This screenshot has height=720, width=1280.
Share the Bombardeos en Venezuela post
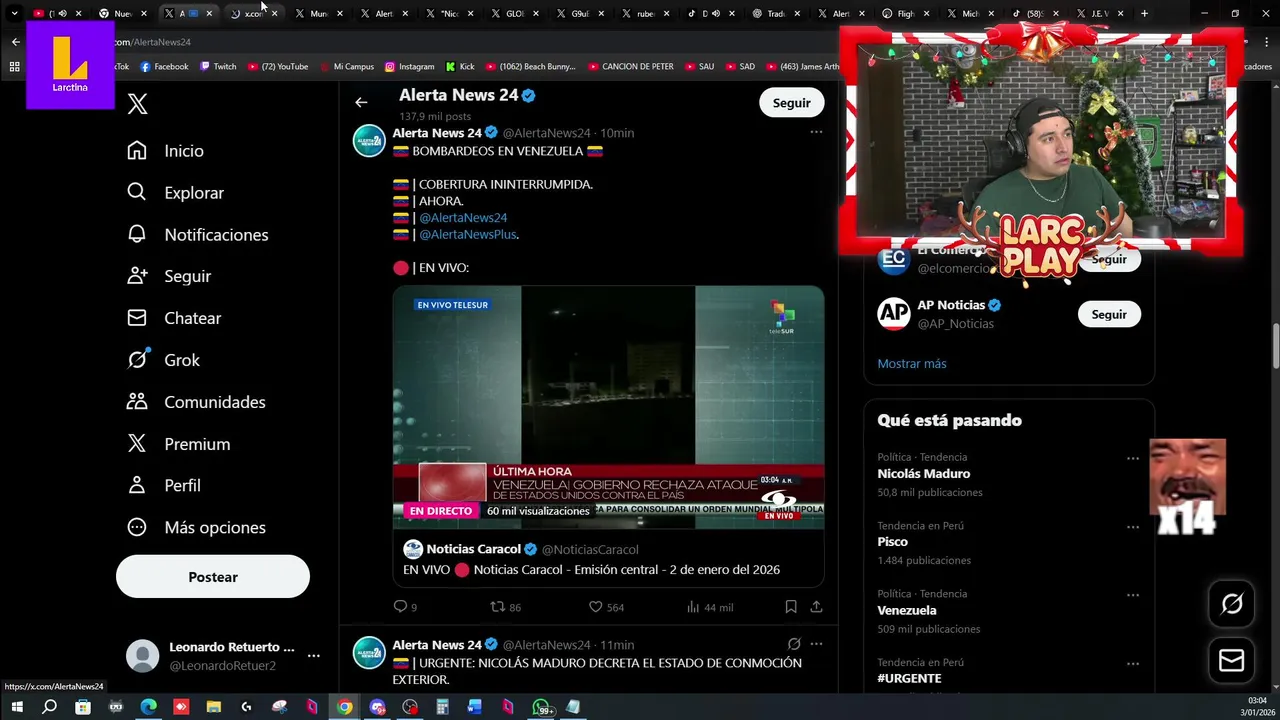[816, 607]
